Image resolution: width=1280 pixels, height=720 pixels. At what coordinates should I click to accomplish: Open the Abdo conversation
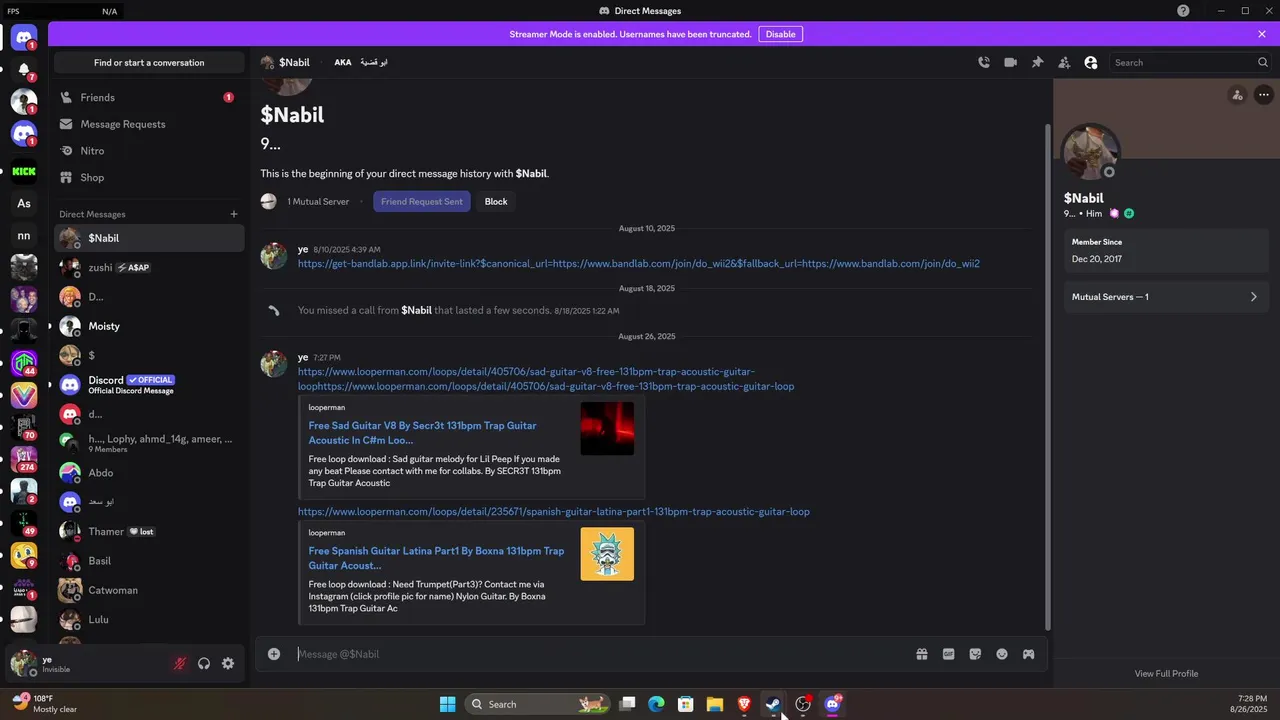pyautogui.click(x=149, y=472)
